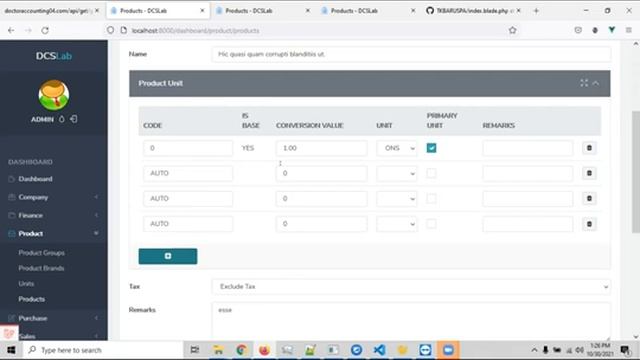Viewport: 640px width, 360px height.
Task: Click the admin profile icon beside ADMIN
Action: [x=62, y=119]
